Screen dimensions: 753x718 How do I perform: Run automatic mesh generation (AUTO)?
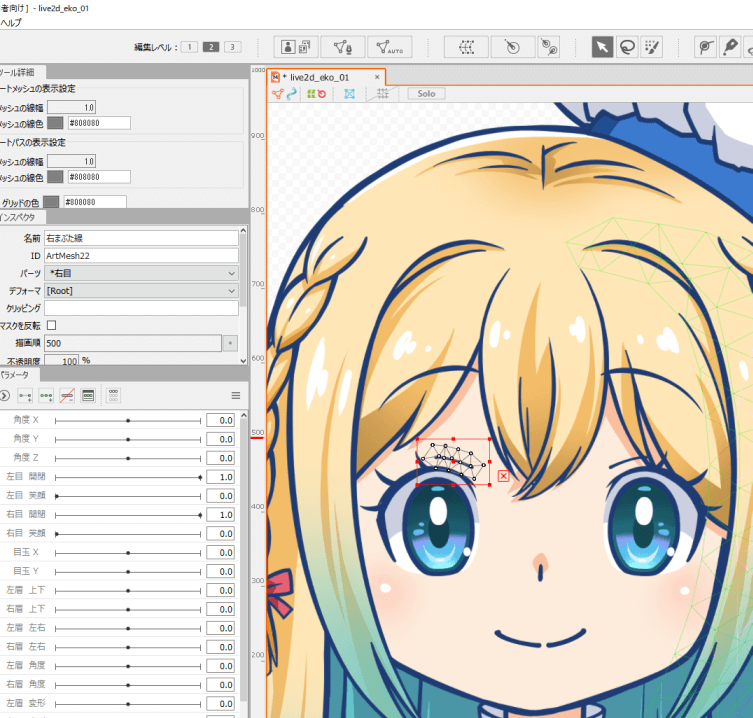point(389,47)
